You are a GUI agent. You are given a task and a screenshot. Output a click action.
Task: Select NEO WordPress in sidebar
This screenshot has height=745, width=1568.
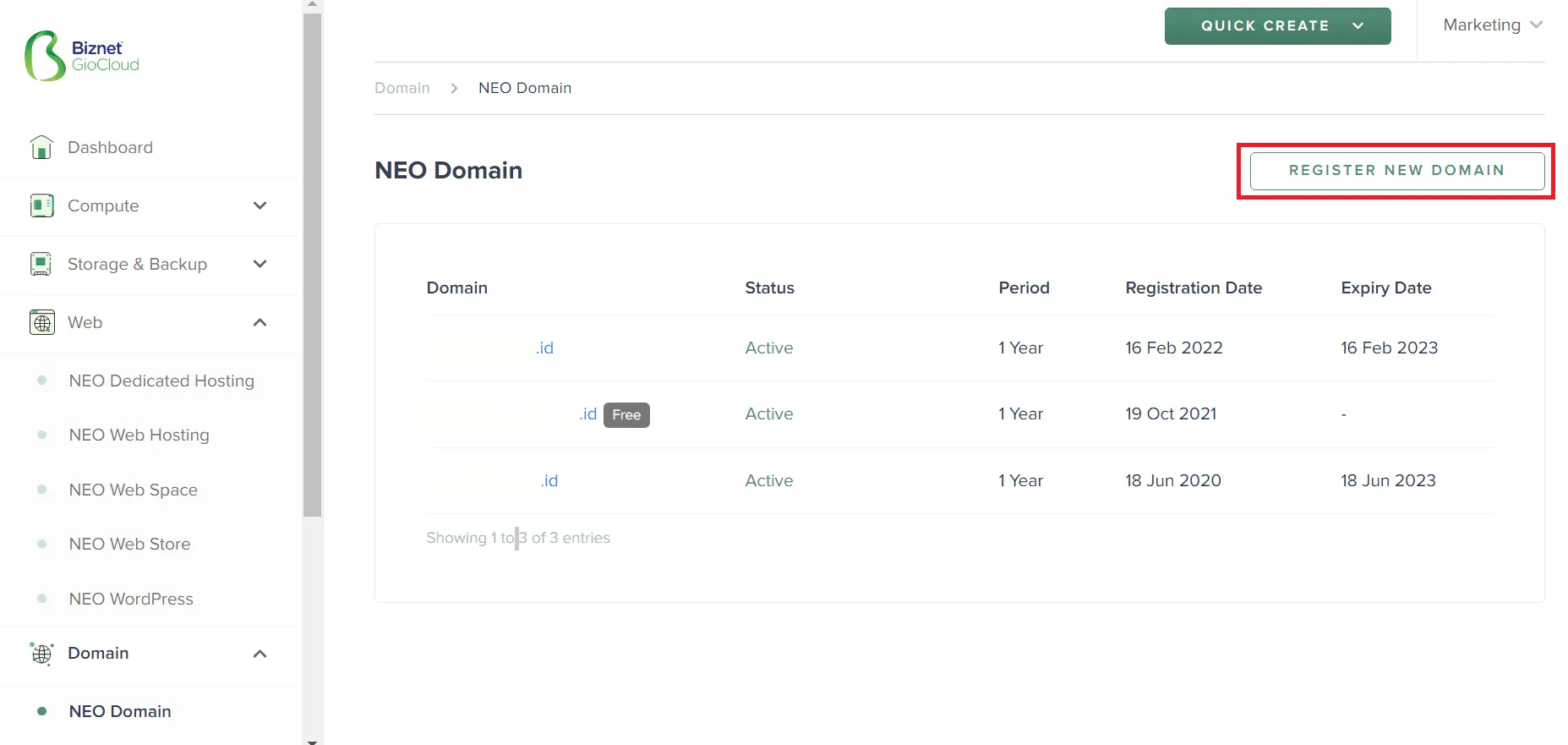point(131,599)
